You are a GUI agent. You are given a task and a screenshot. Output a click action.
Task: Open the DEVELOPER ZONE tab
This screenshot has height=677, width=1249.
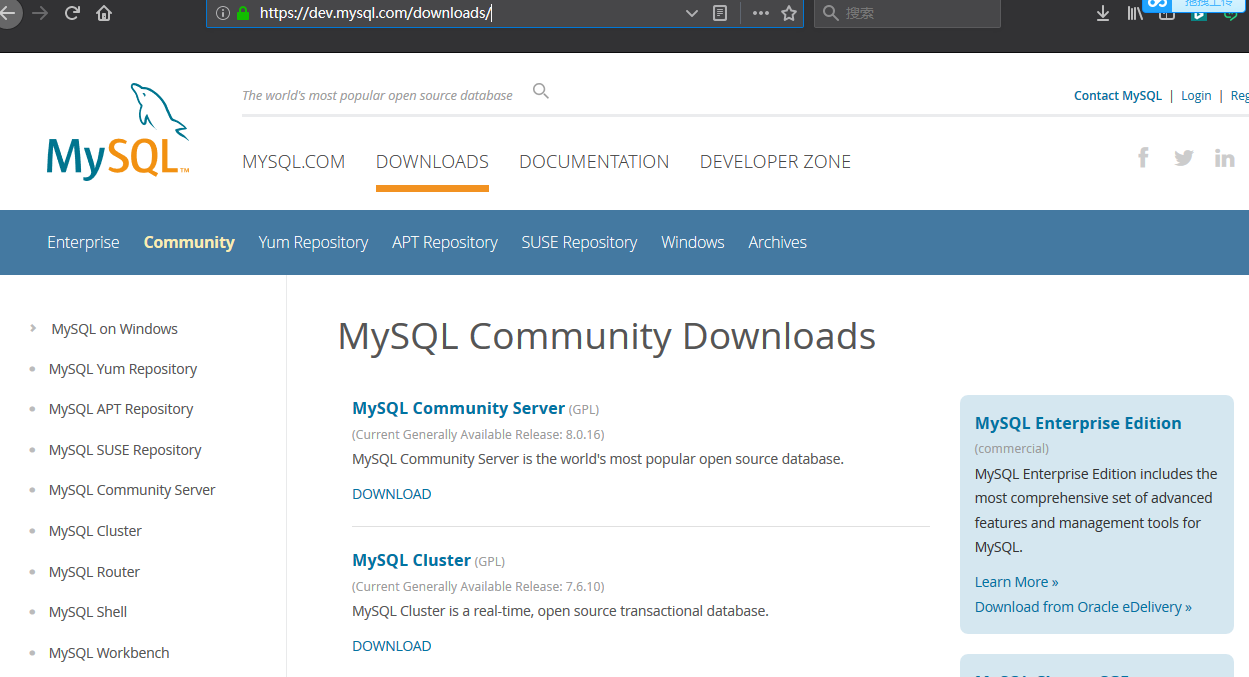point(775,162)
